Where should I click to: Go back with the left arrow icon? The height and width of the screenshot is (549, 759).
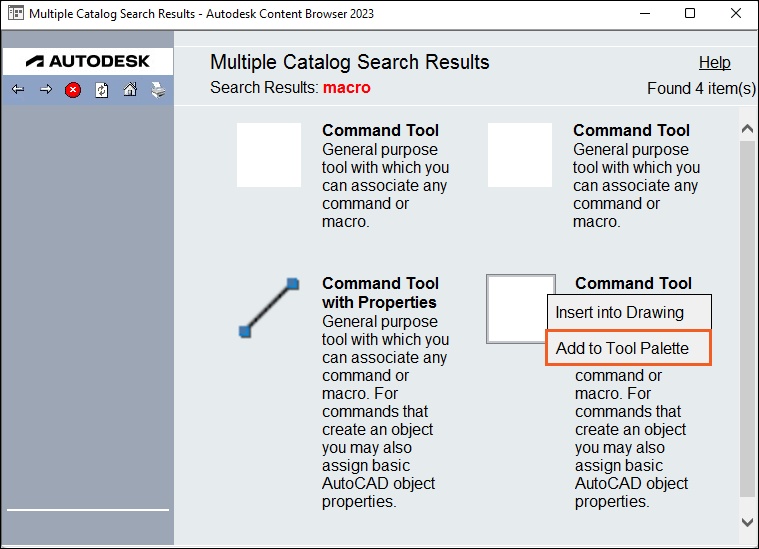(18, 90)
